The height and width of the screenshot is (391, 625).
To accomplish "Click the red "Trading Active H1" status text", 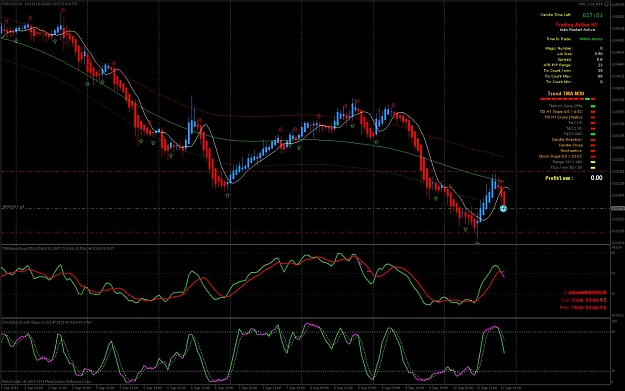I will [576, 25].
